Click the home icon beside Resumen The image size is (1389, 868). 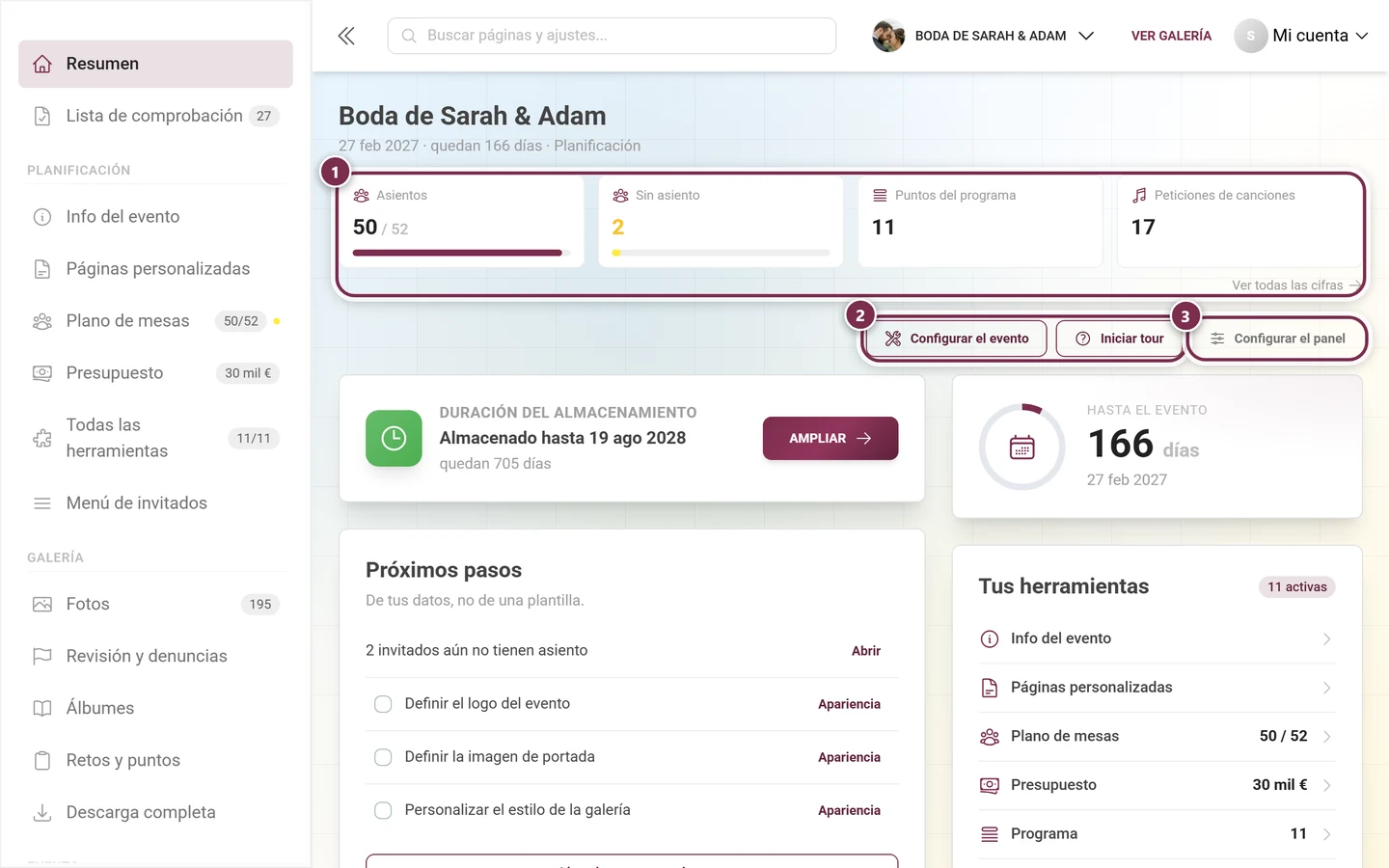pos(42,64)
